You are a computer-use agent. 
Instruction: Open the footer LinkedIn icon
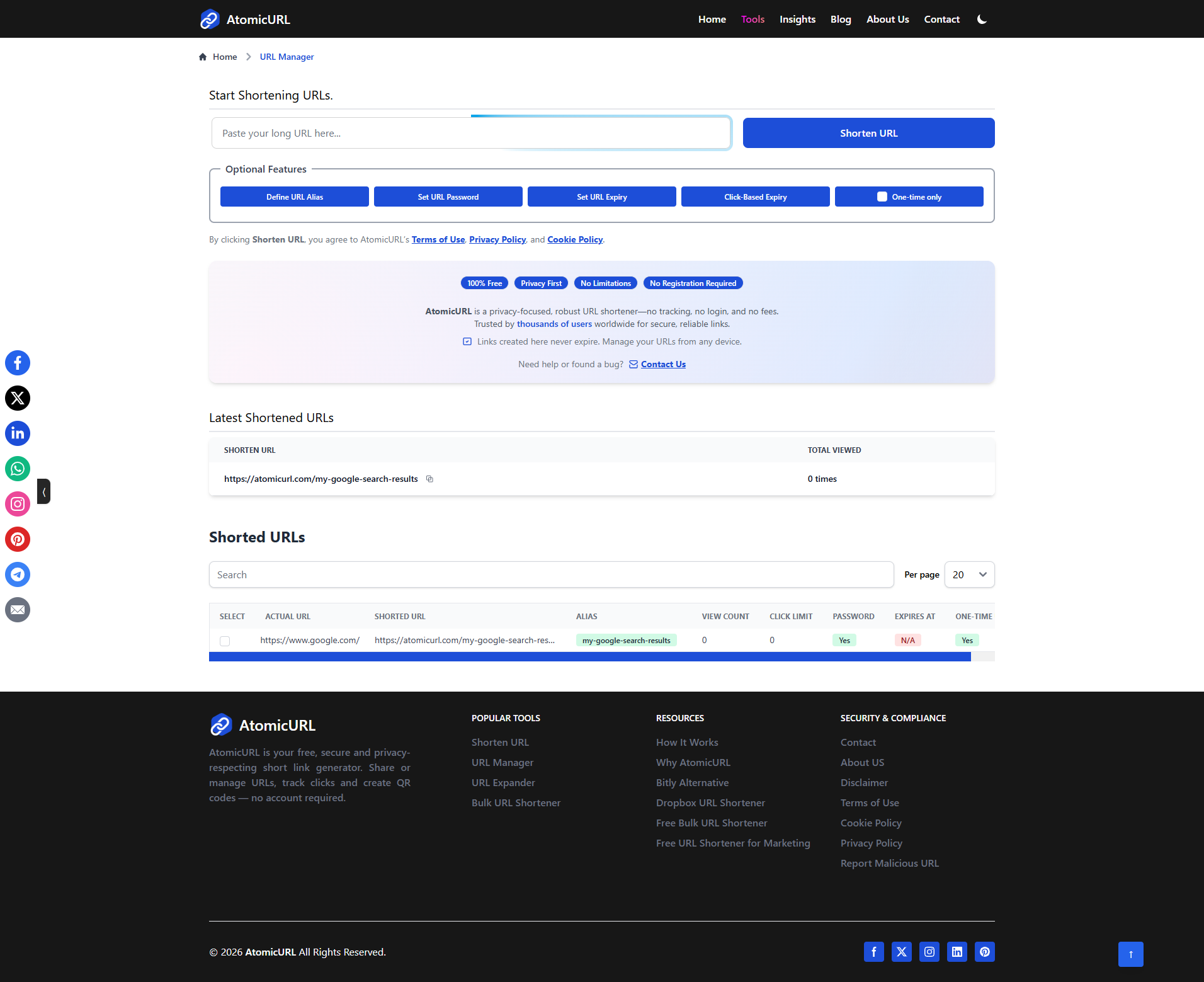[x=957, y=952]
